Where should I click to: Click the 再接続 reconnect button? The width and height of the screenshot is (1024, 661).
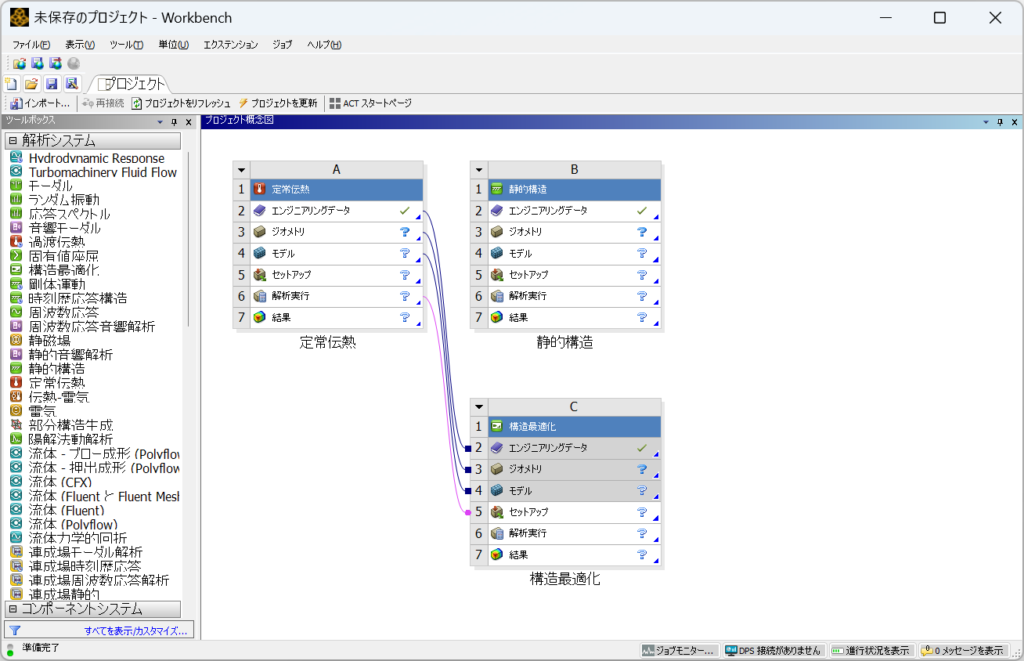(x=103, y=103)
